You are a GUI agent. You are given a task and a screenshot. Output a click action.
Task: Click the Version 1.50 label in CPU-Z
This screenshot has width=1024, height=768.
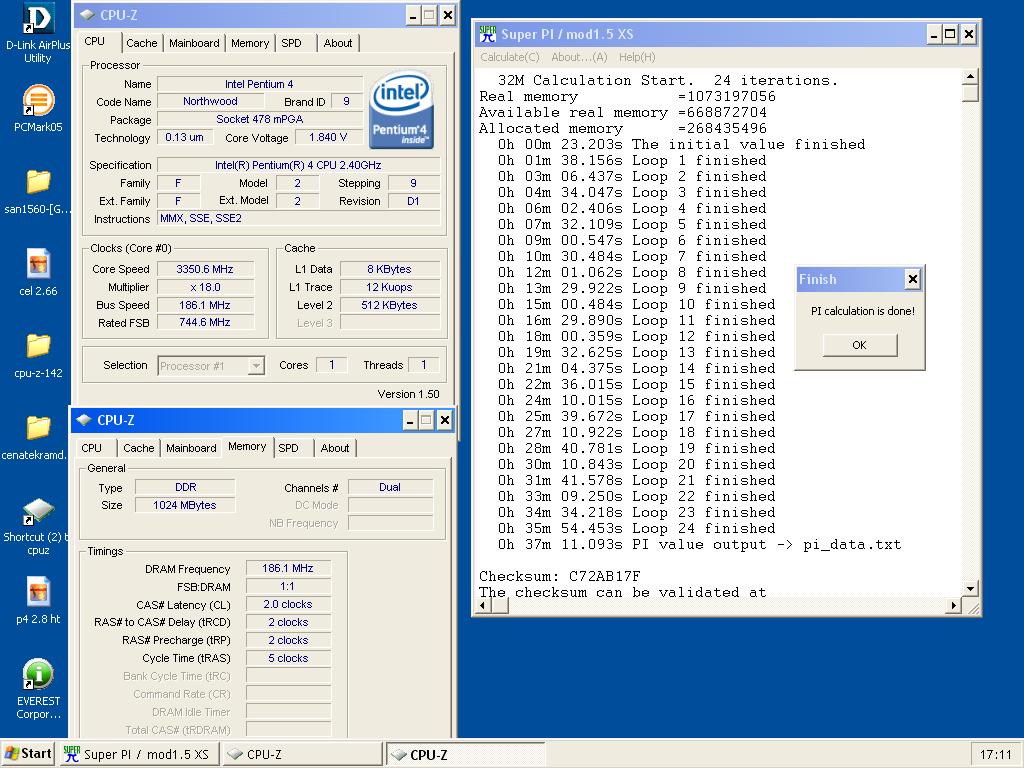coord(408,394)
